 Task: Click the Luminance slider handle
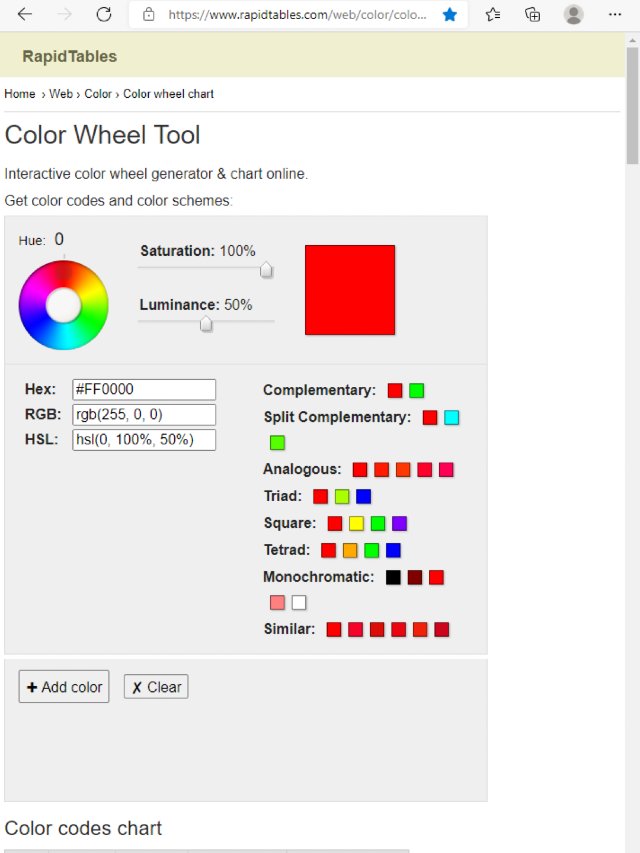point(206,323)
